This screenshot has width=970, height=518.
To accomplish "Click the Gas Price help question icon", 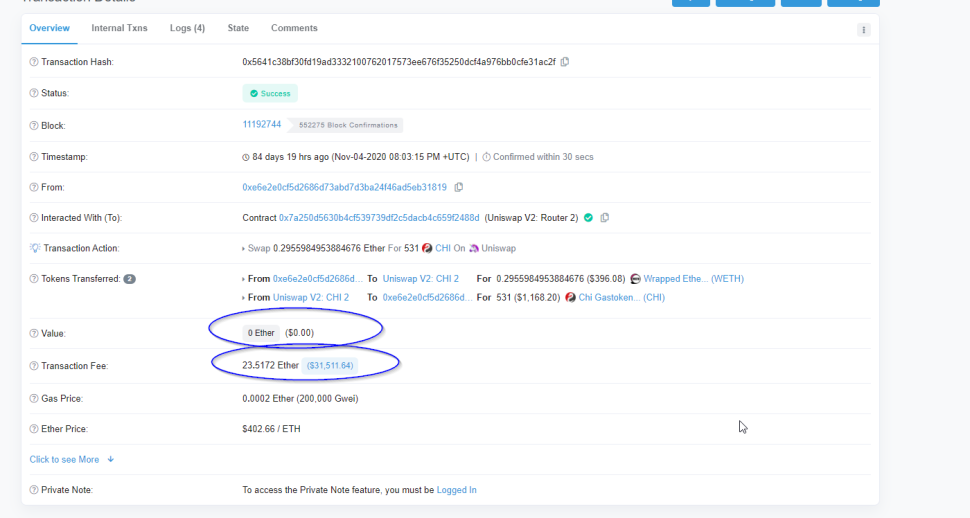I will pyautogui.click(x=34, y=399).
